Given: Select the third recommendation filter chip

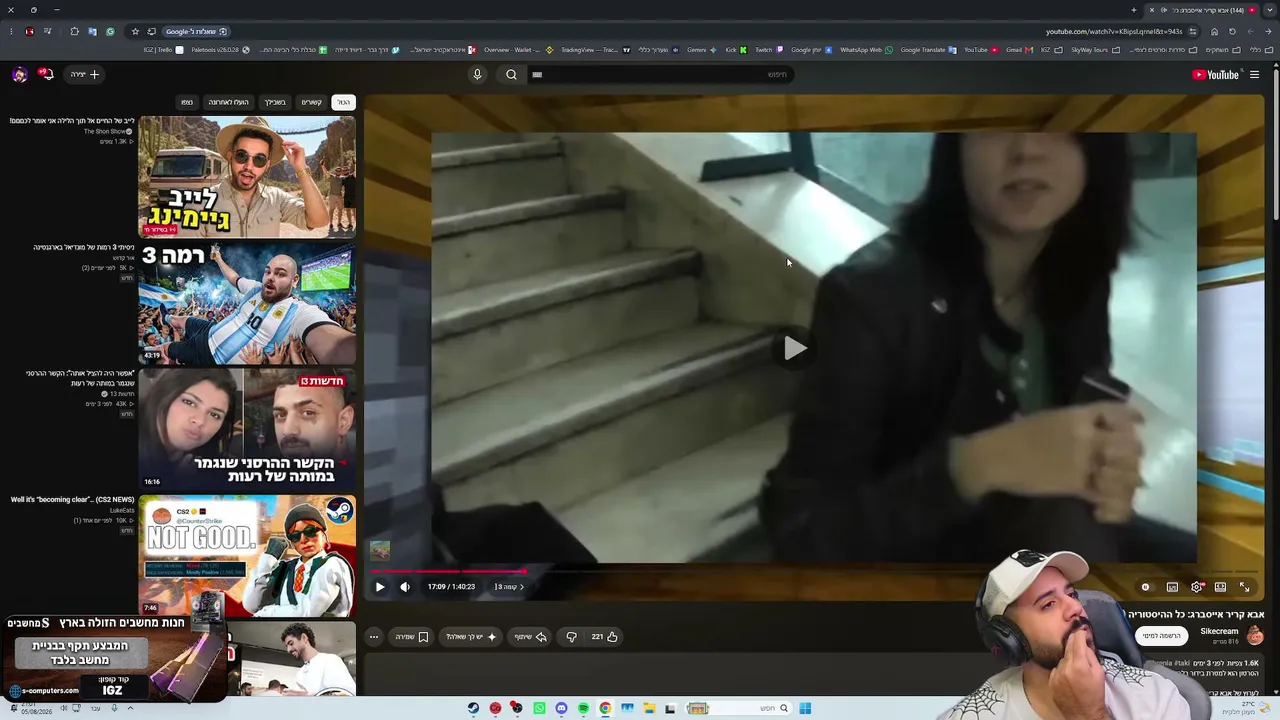Looking at the screenshot, I should (275, 102).
